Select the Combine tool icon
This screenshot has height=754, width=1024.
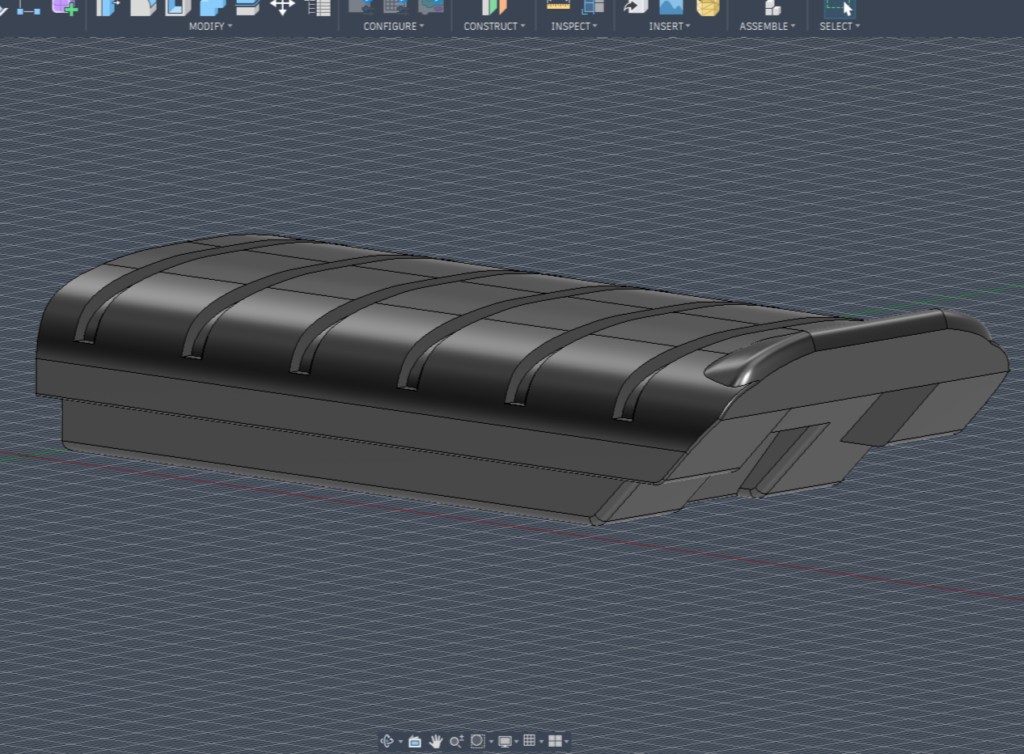(x=212, y=7)
